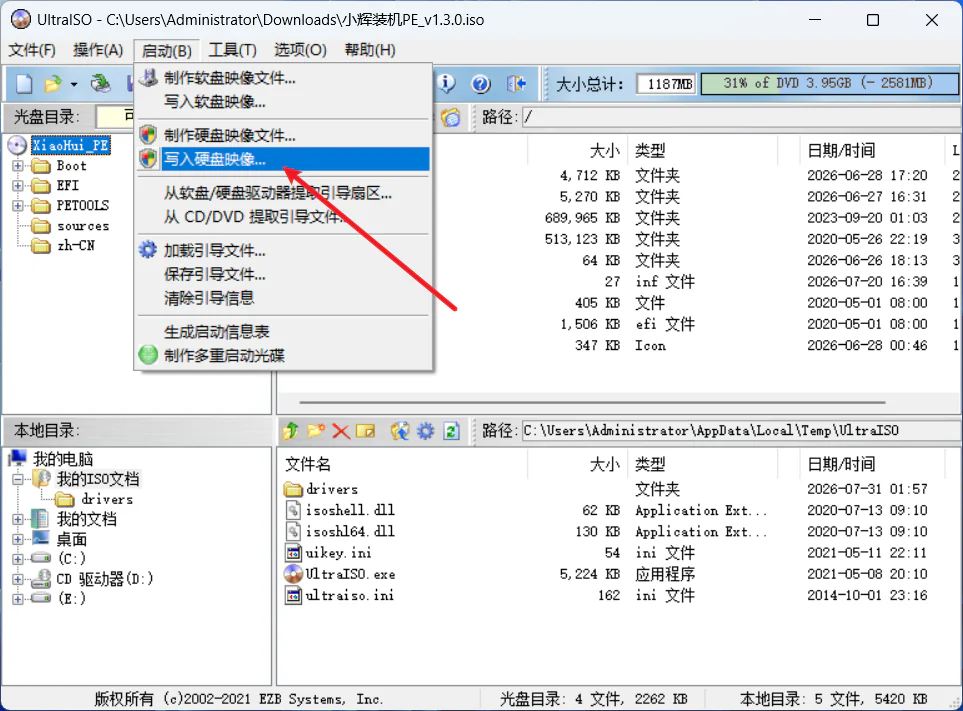Viewport: 963px width, 711px height.
Task: Expand the Boot folder tree node
Action: point(18,166)
